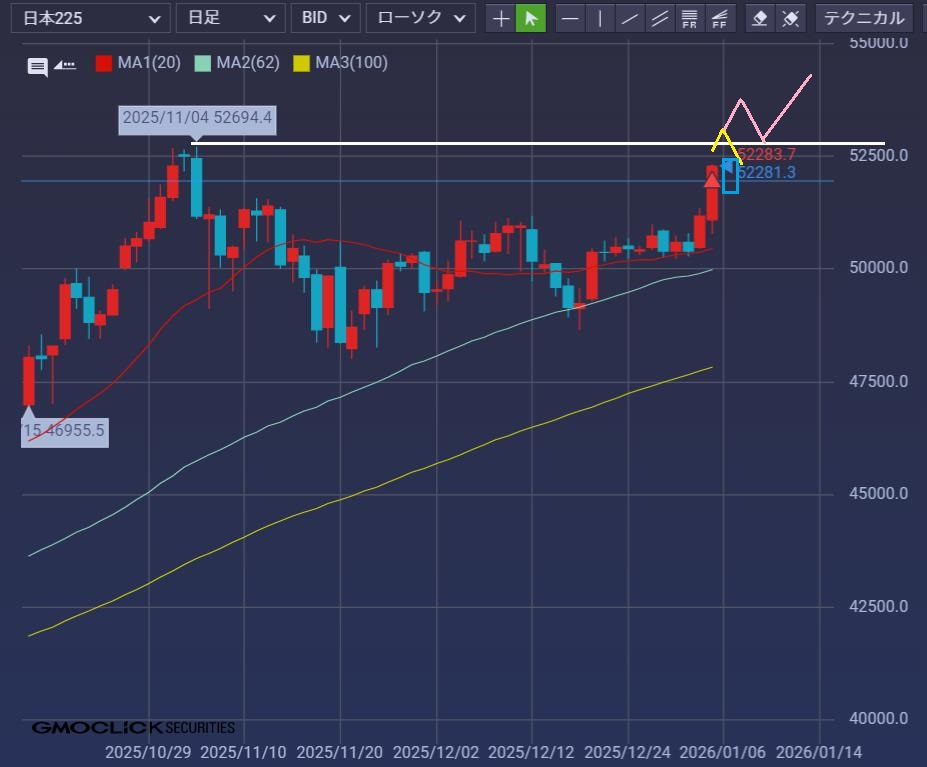
Task: Expand the 日足 timeframe dropdown
Action: [230, 18]
